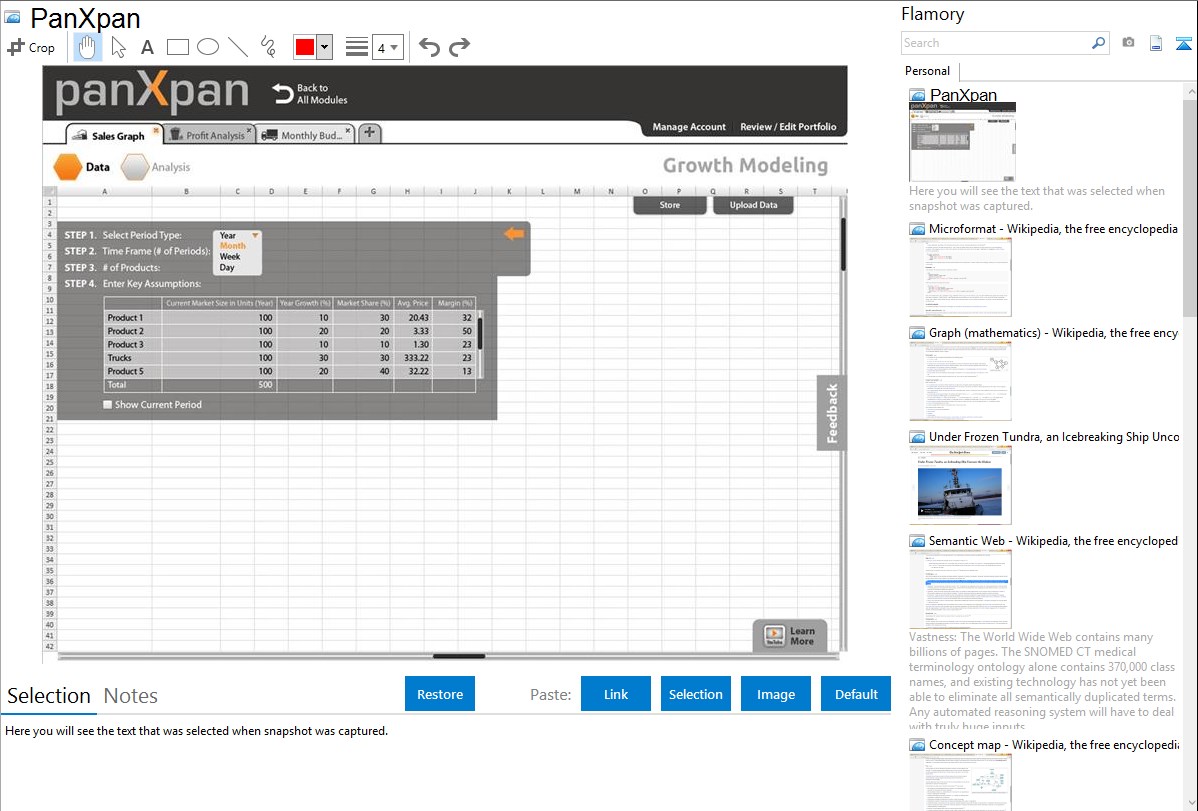Open the Sales Graph tab

click(114, 135)
